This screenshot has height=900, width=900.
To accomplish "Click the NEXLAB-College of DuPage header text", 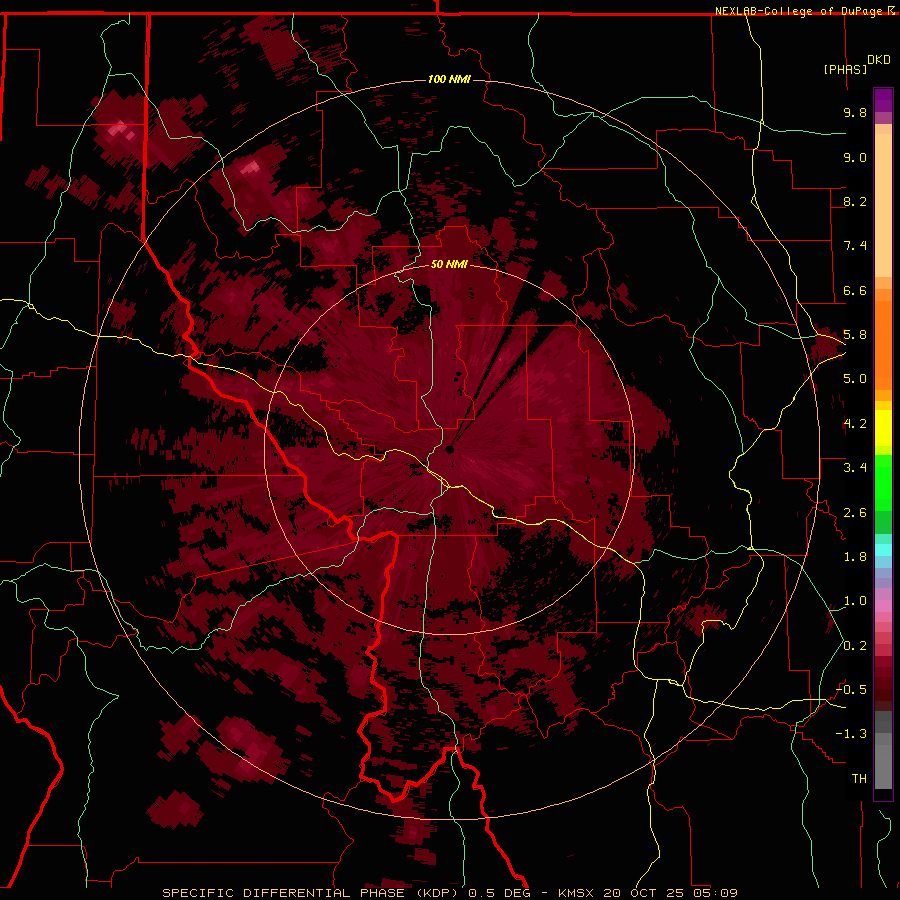I will point(805,11).
